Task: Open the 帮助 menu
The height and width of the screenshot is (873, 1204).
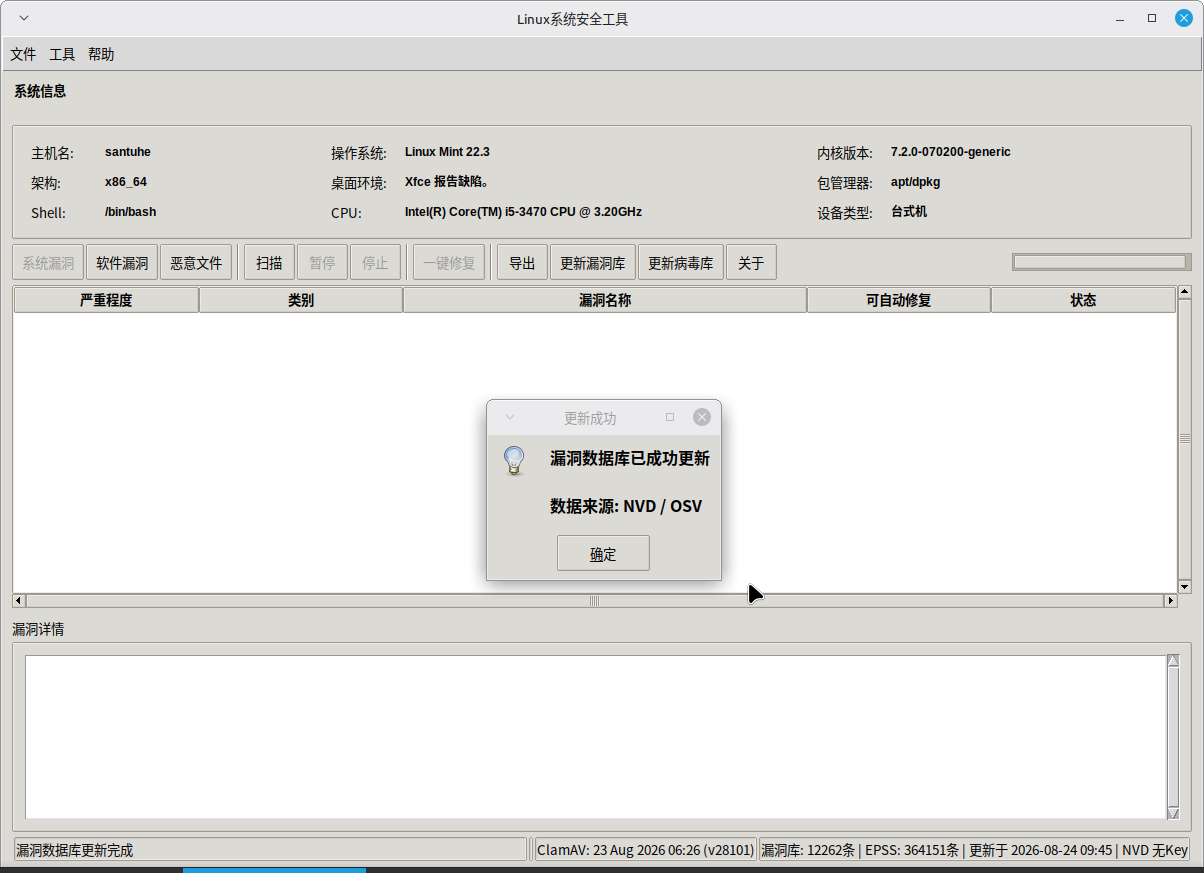Action: click(101, 54)
